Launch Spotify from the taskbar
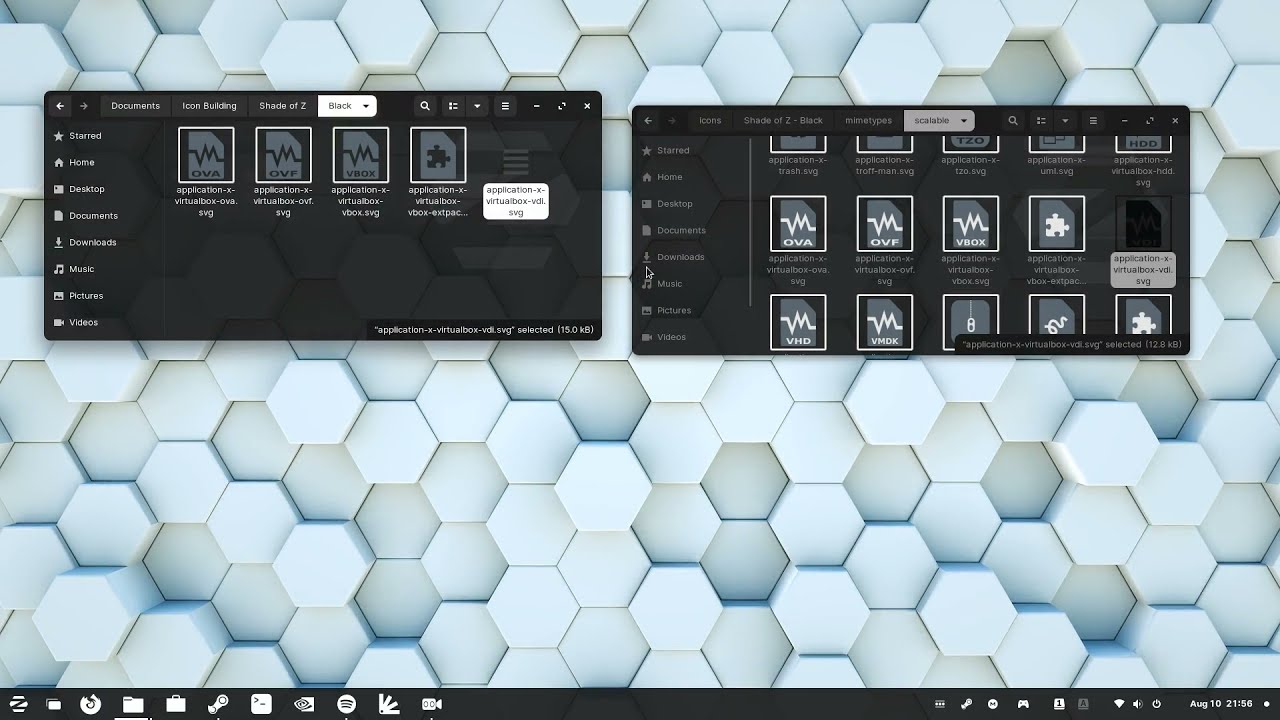The image size is (1280, 720). tap(347, 704)
